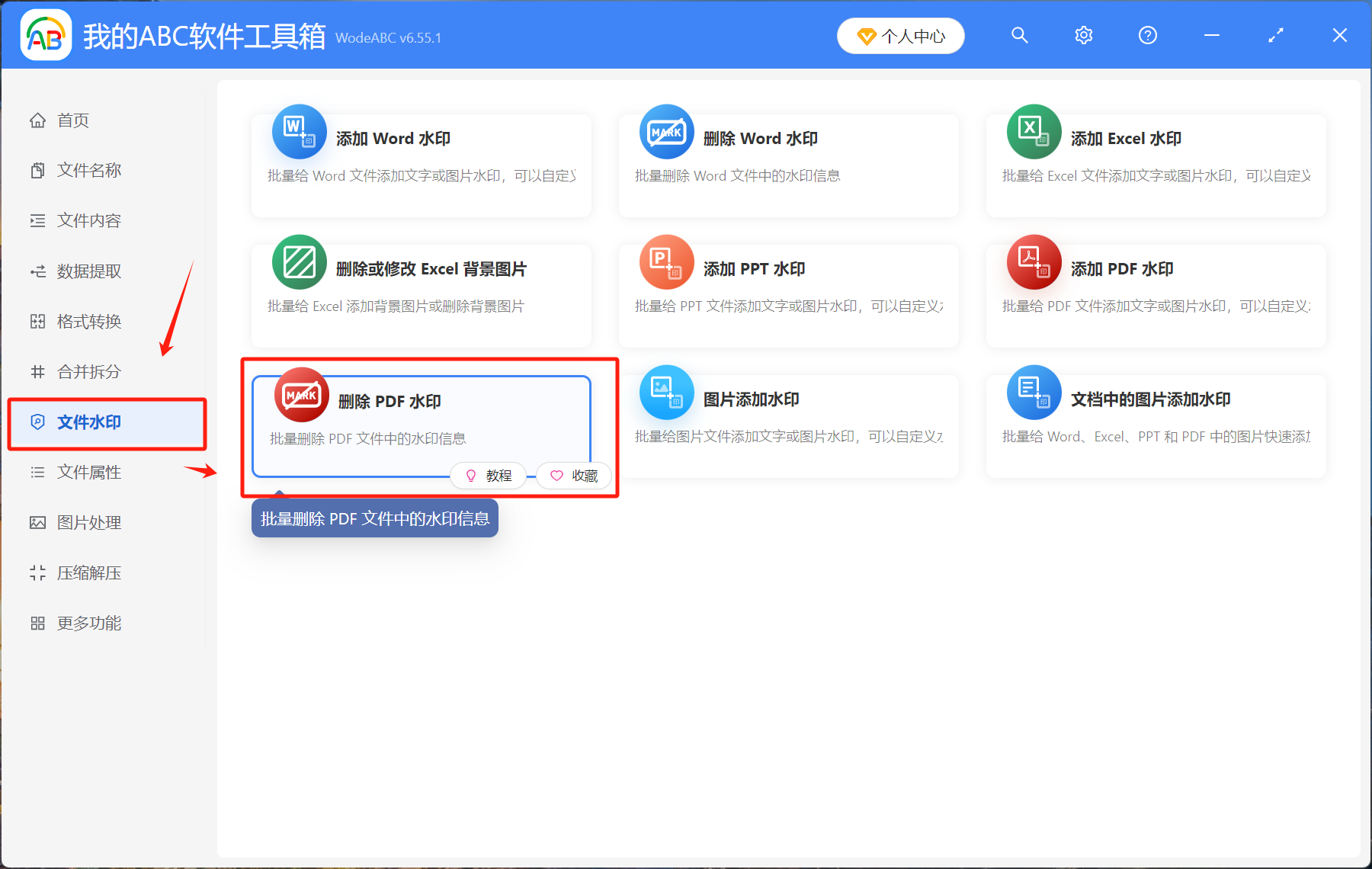The height and width of the screenshot is (869, 1372).
Task: Click the 图片添加水印 icon
Action: 667,393
